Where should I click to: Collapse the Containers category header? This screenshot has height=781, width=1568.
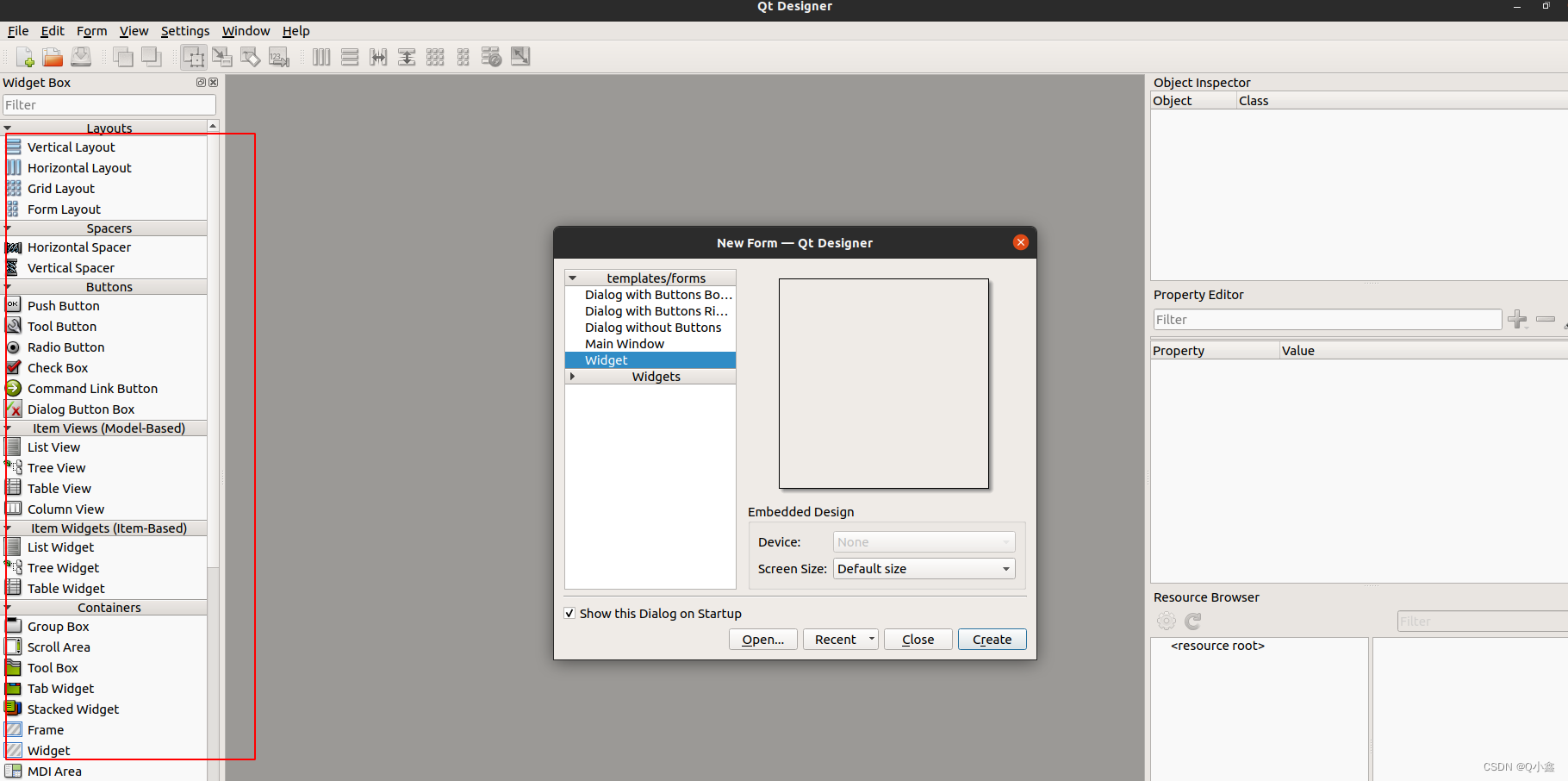[x=8, y=608]
